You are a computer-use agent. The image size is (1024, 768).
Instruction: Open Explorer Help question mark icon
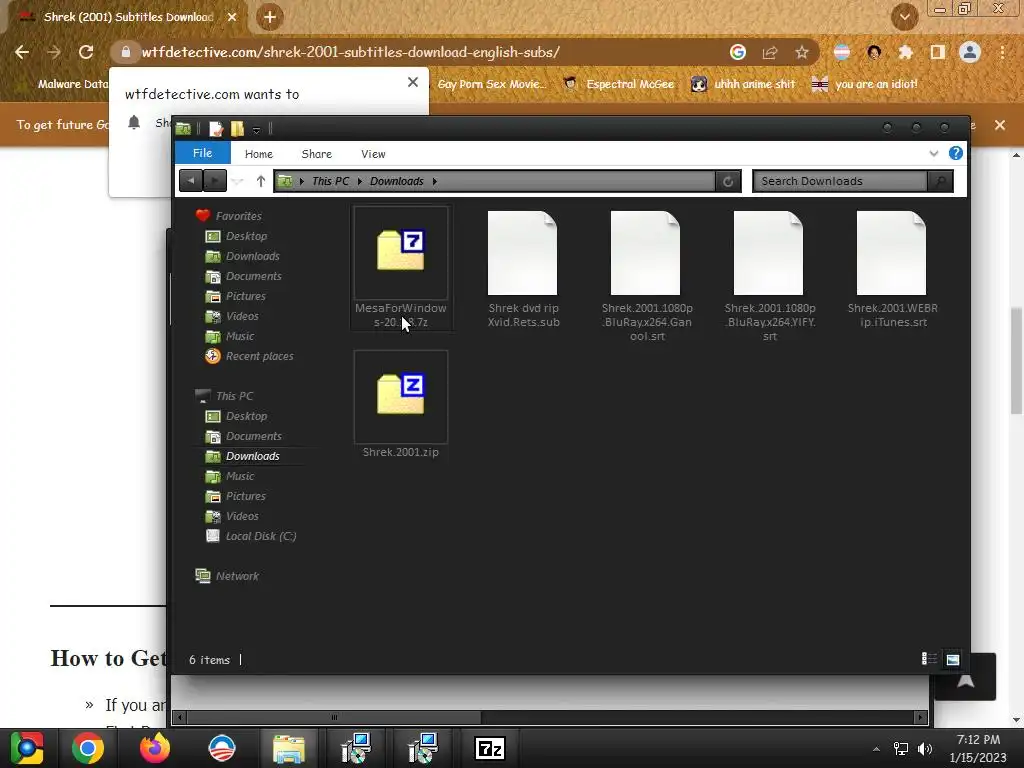coord(955,153)
